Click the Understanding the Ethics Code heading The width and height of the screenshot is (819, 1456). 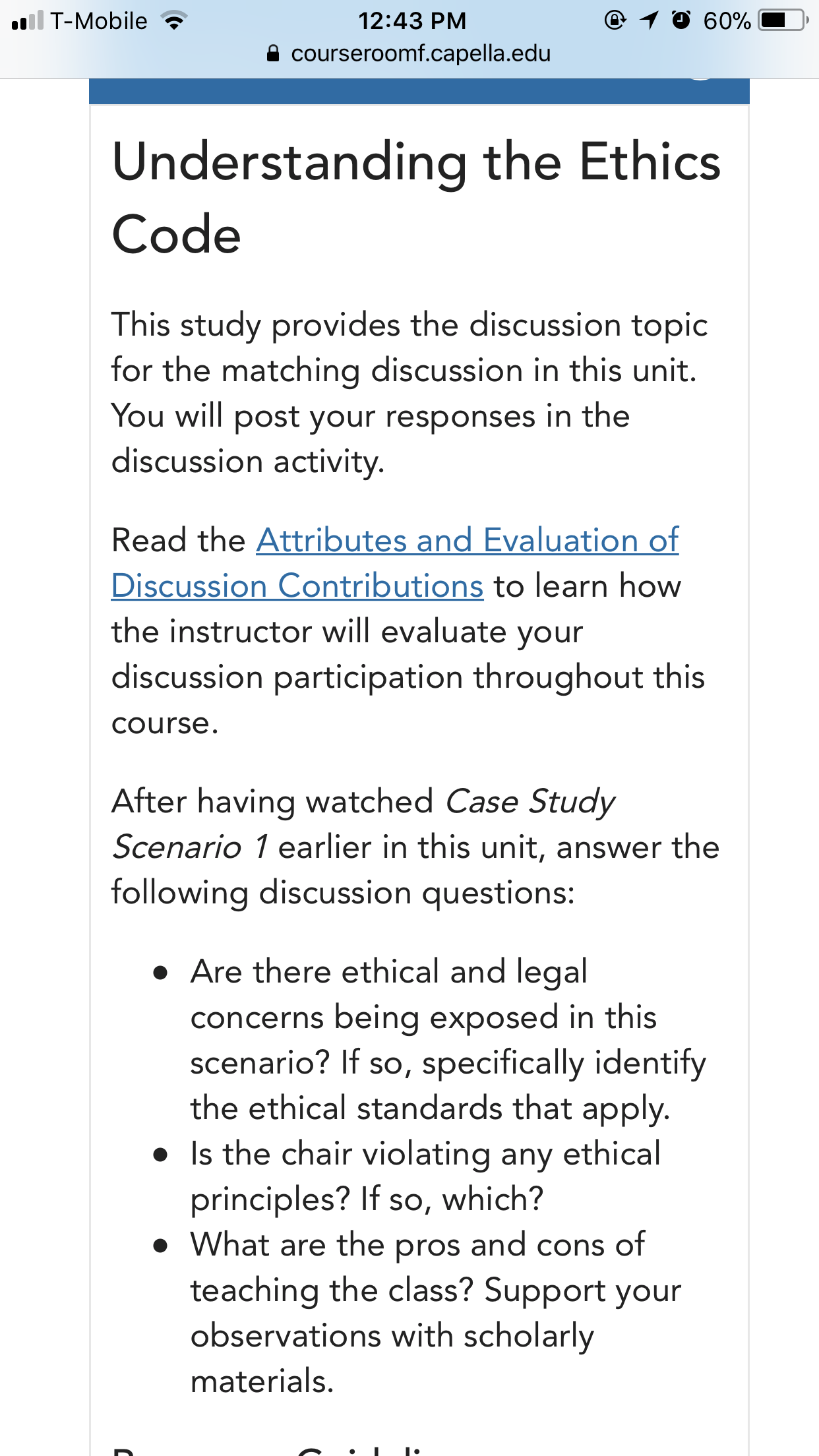pyautogui.click(x=417, y=198)
